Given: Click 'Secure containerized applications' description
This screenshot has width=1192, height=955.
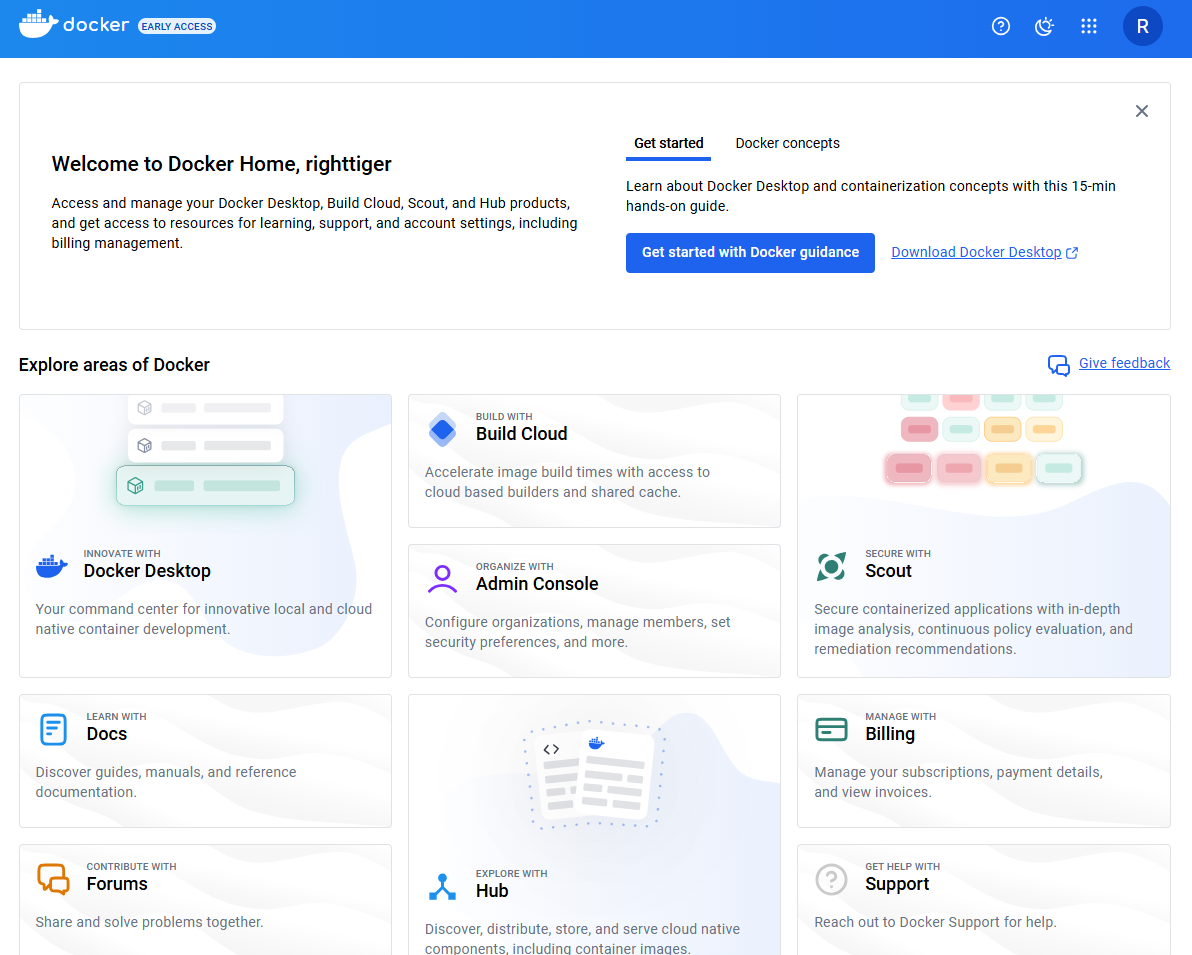Looking at the screenshot, I should click(x=973, y=629).
